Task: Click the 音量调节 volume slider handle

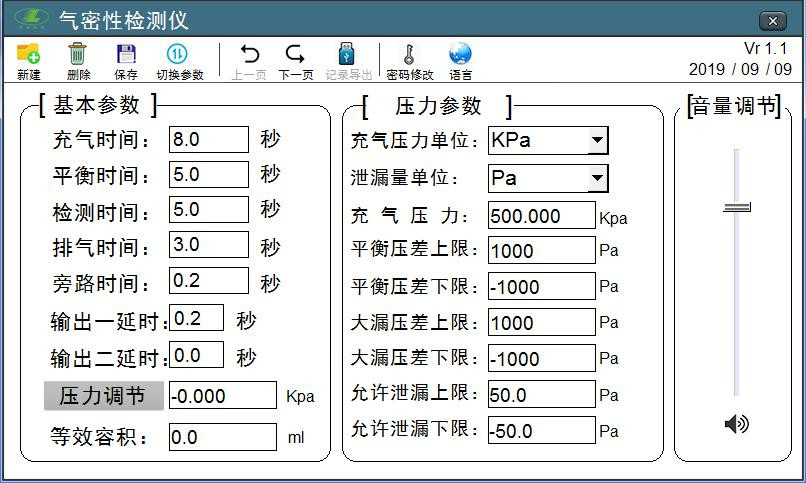Action: click(x=737, y=207)
